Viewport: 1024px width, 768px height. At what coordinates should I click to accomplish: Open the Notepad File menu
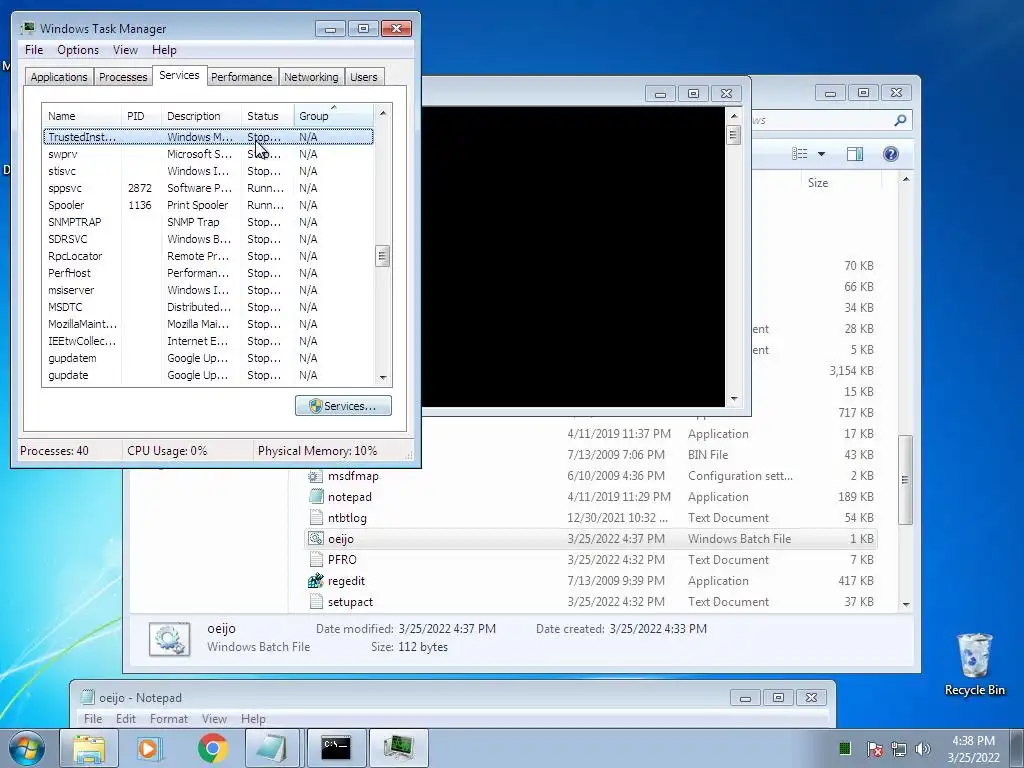pyautogui.click(x=93, y=718)
